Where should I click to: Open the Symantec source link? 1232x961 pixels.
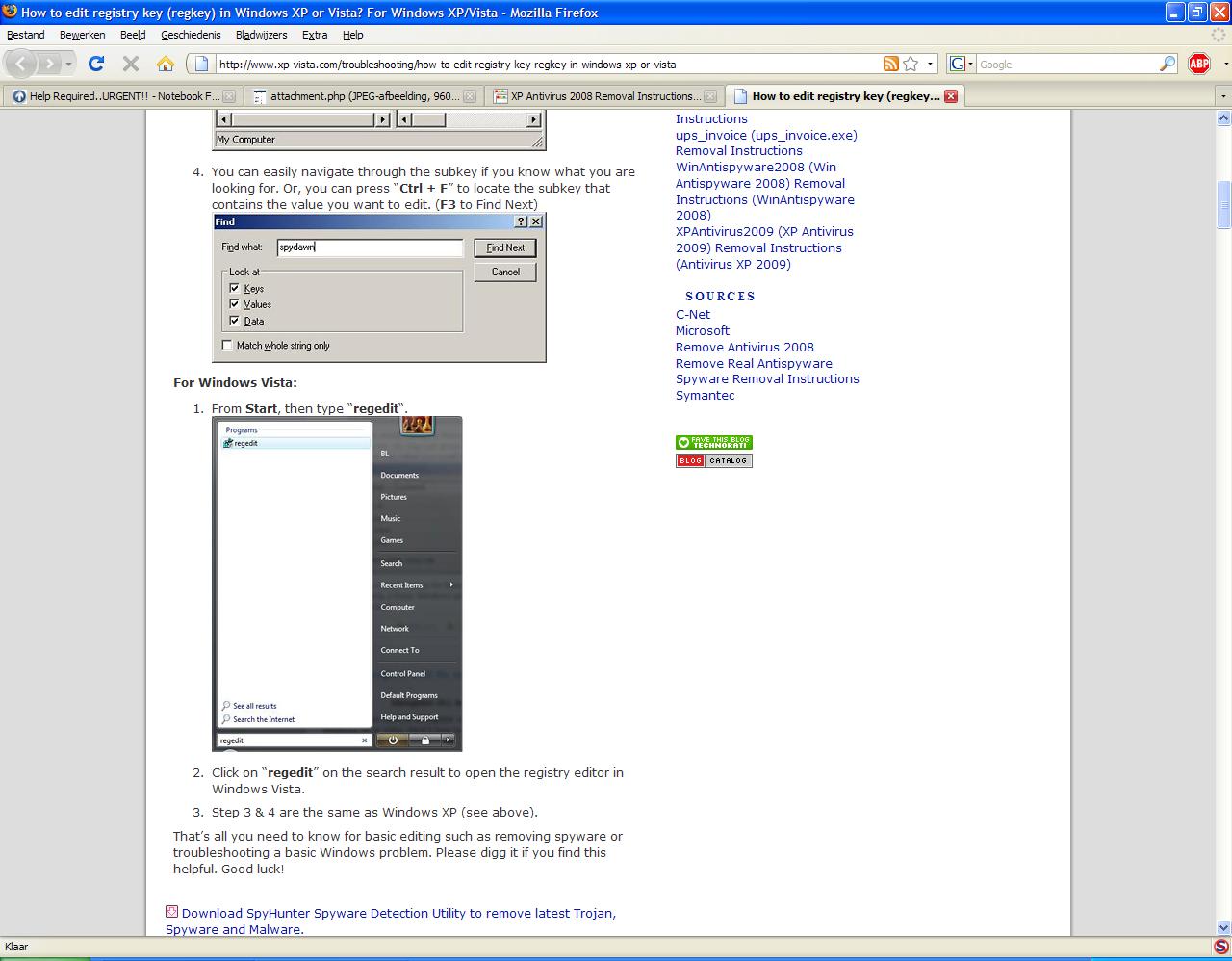click(705, 396)
